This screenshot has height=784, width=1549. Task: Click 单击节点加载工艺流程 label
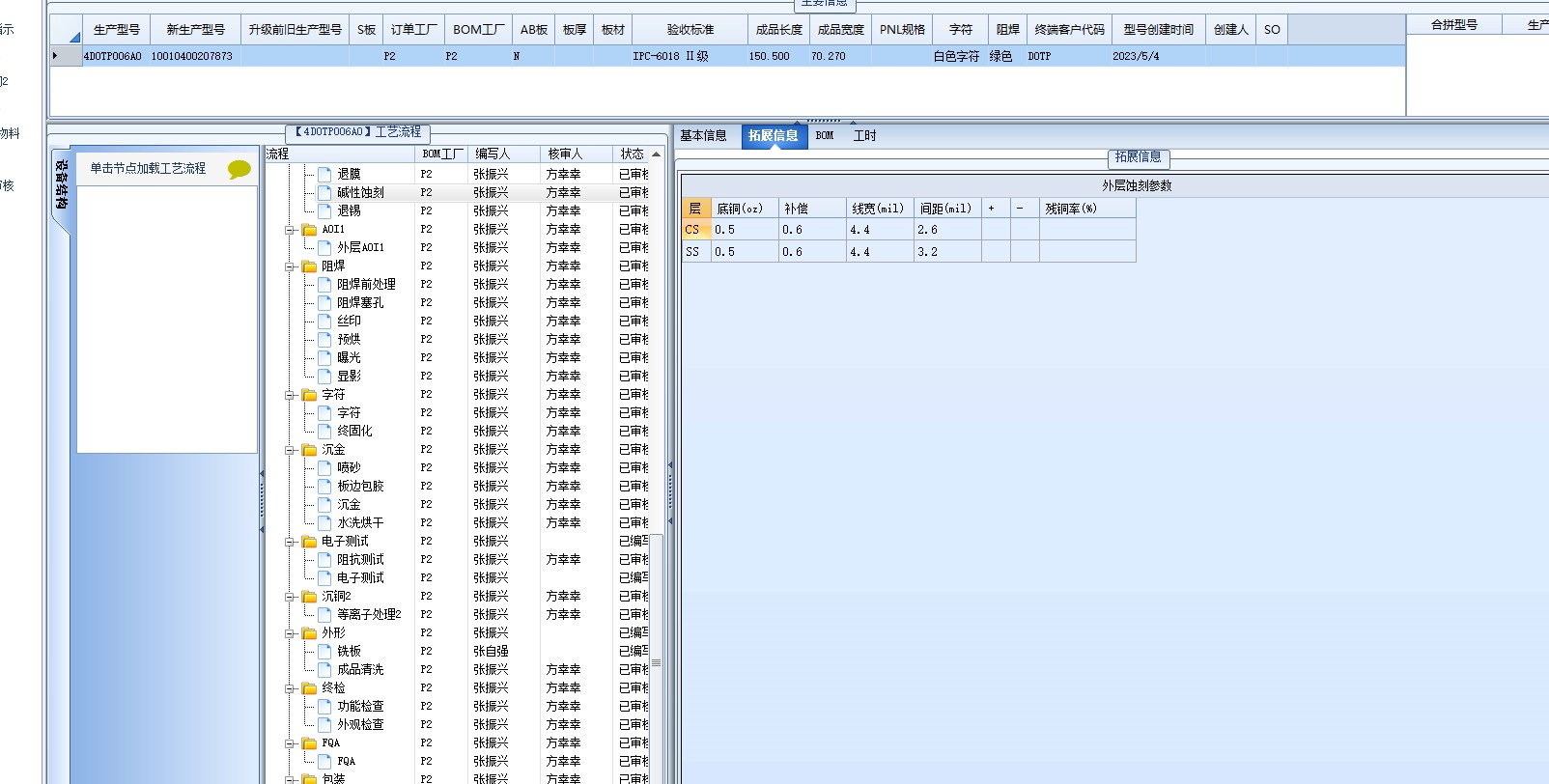(148, 168)
